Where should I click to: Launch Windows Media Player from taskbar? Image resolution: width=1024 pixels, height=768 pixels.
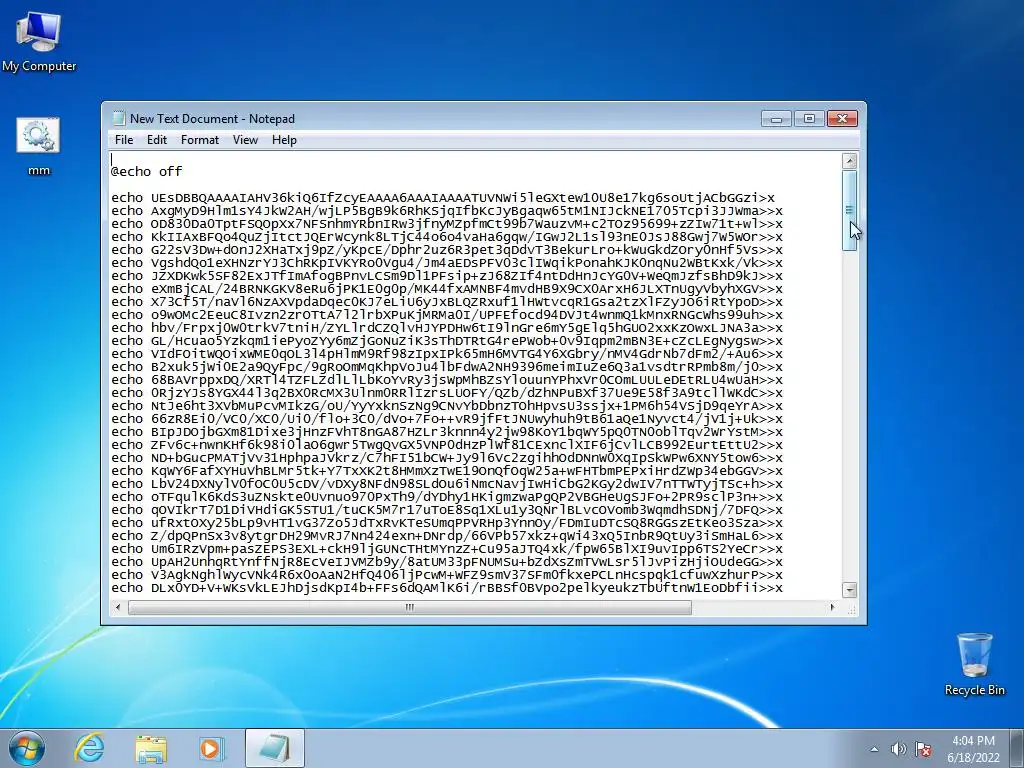click(x=211, y=749)
